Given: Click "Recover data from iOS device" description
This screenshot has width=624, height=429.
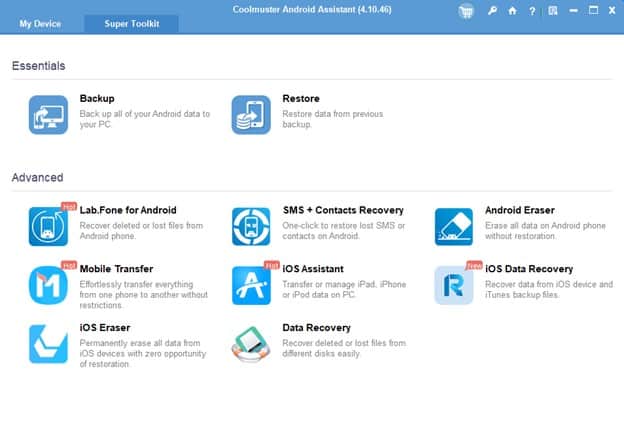Looking at the screenshot, I should (549, 290).
